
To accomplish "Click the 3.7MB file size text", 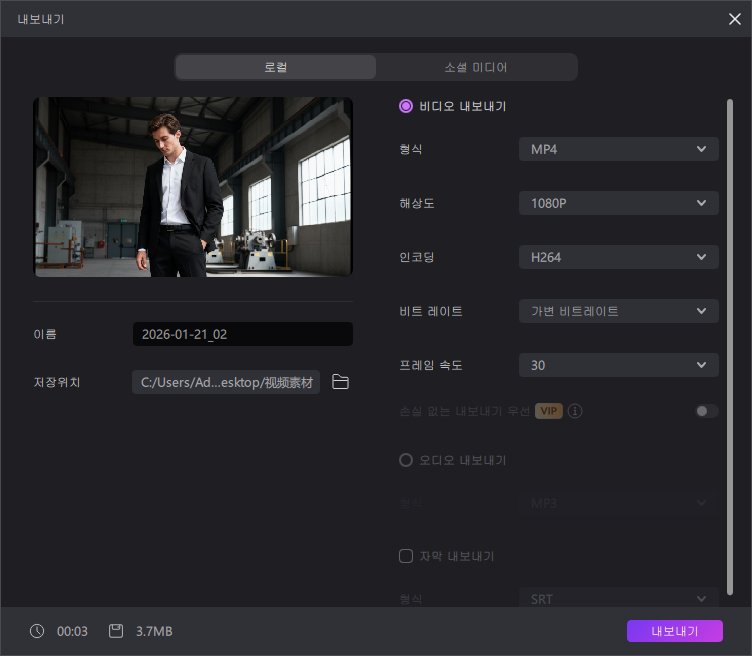I will [154, 631].
